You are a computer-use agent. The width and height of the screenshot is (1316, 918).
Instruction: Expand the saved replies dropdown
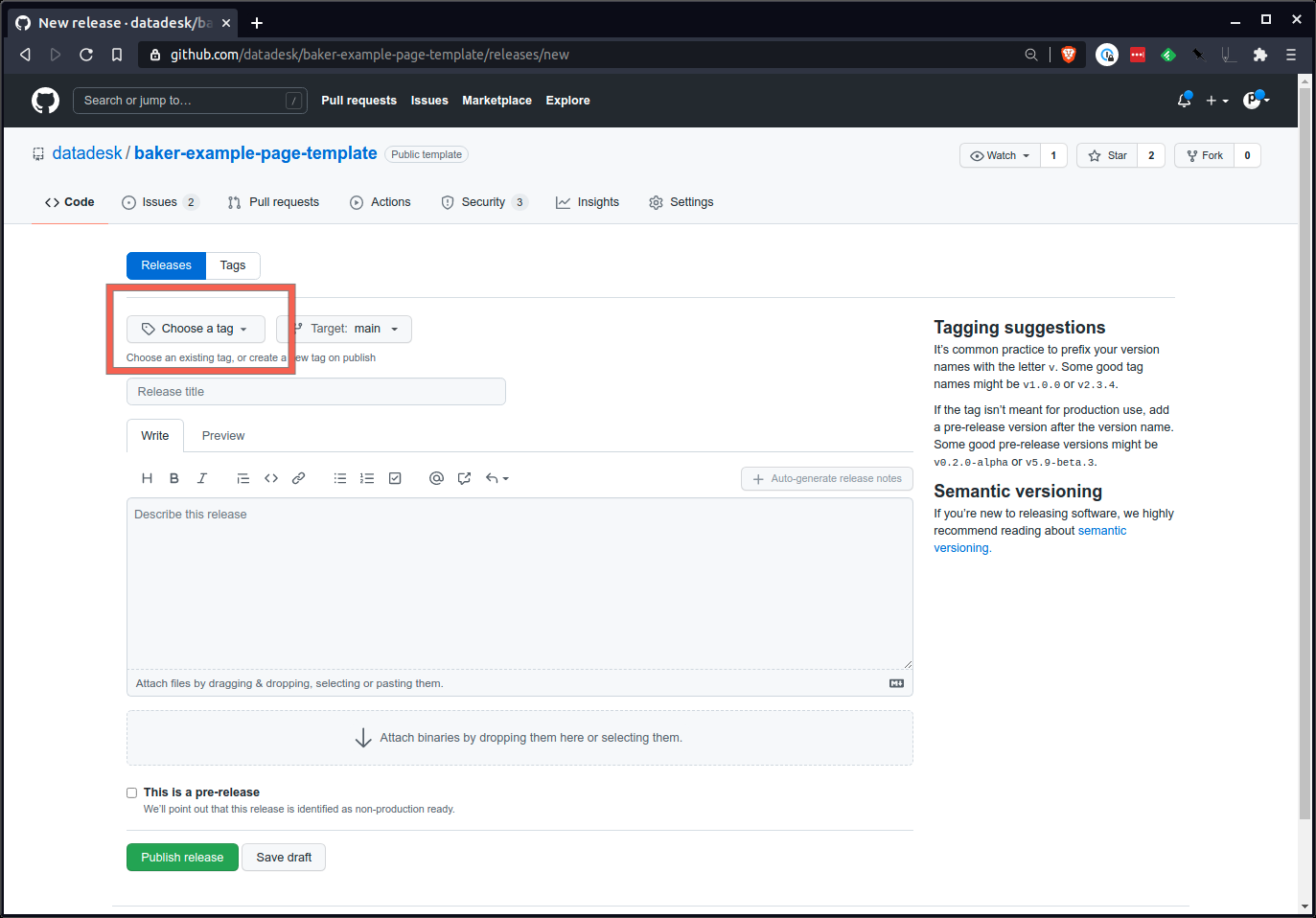tap(496, 478)
